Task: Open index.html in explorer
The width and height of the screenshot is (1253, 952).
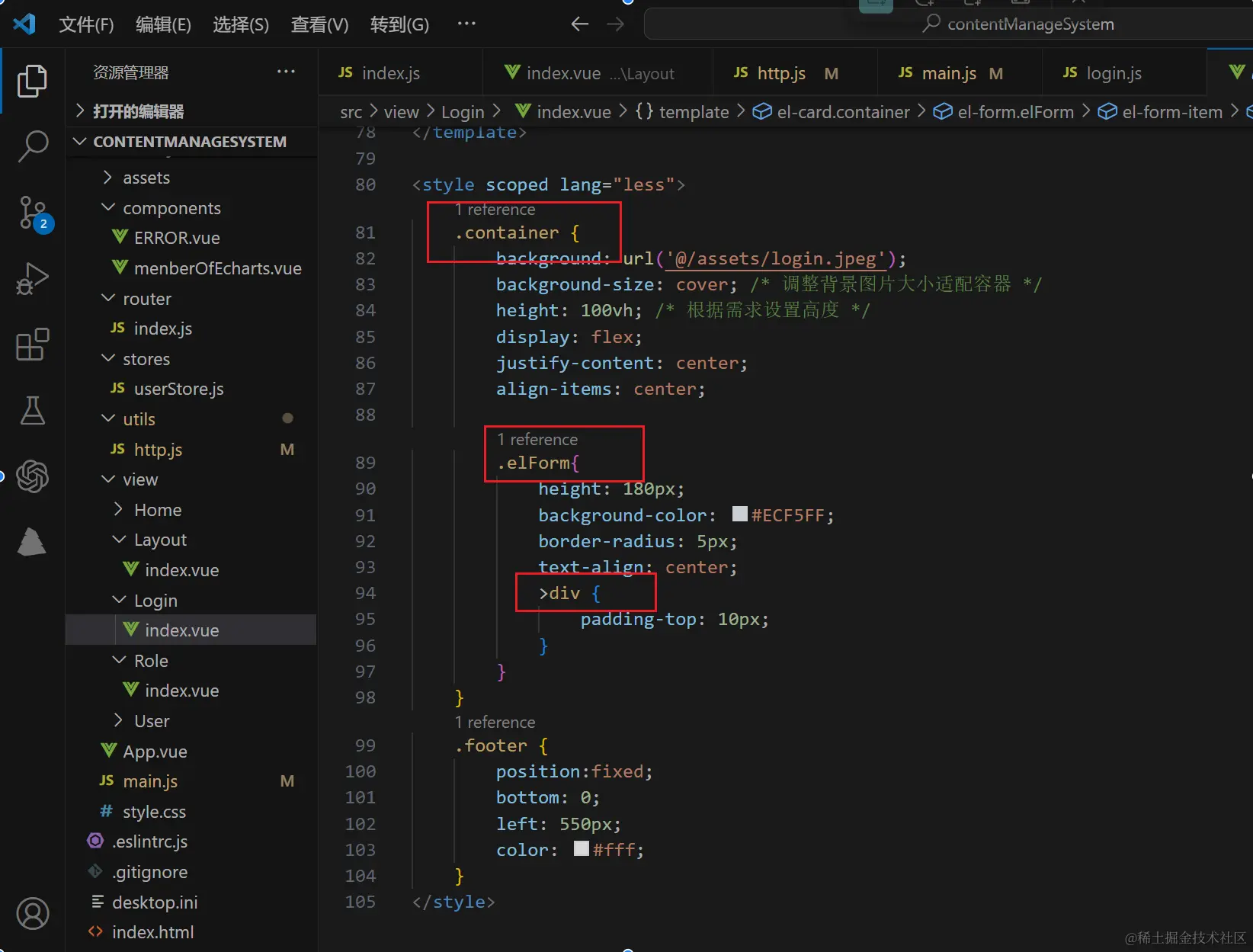Action: 191,932
